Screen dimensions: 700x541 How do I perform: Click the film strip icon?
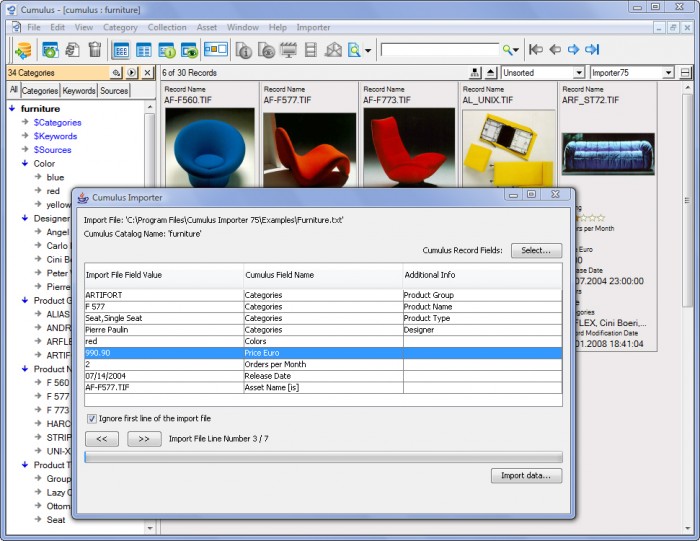coord(310,50)
